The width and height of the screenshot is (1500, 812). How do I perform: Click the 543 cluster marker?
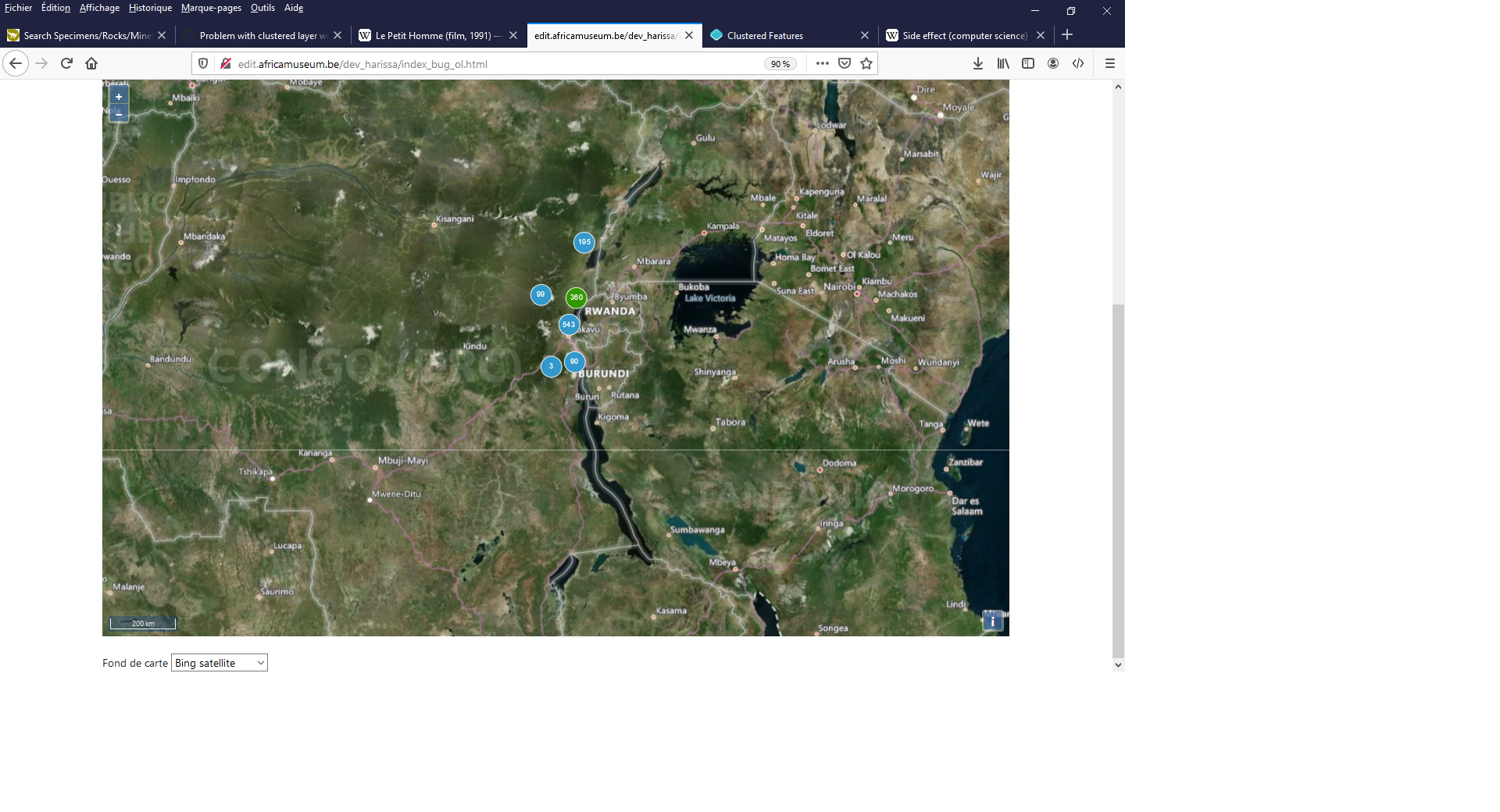tap(569, 325)
